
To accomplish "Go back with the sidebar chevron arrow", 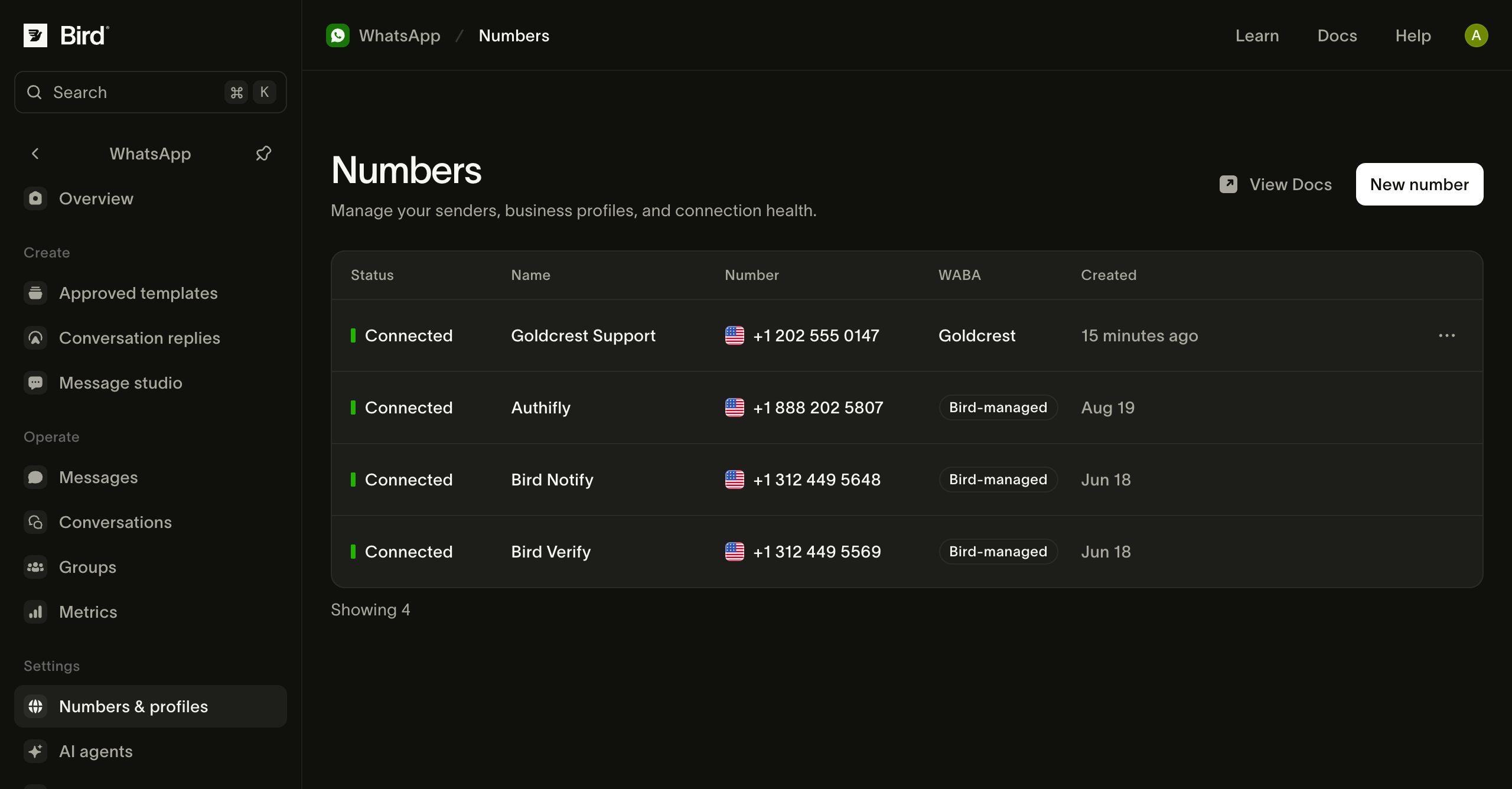I will pos(35,154).
